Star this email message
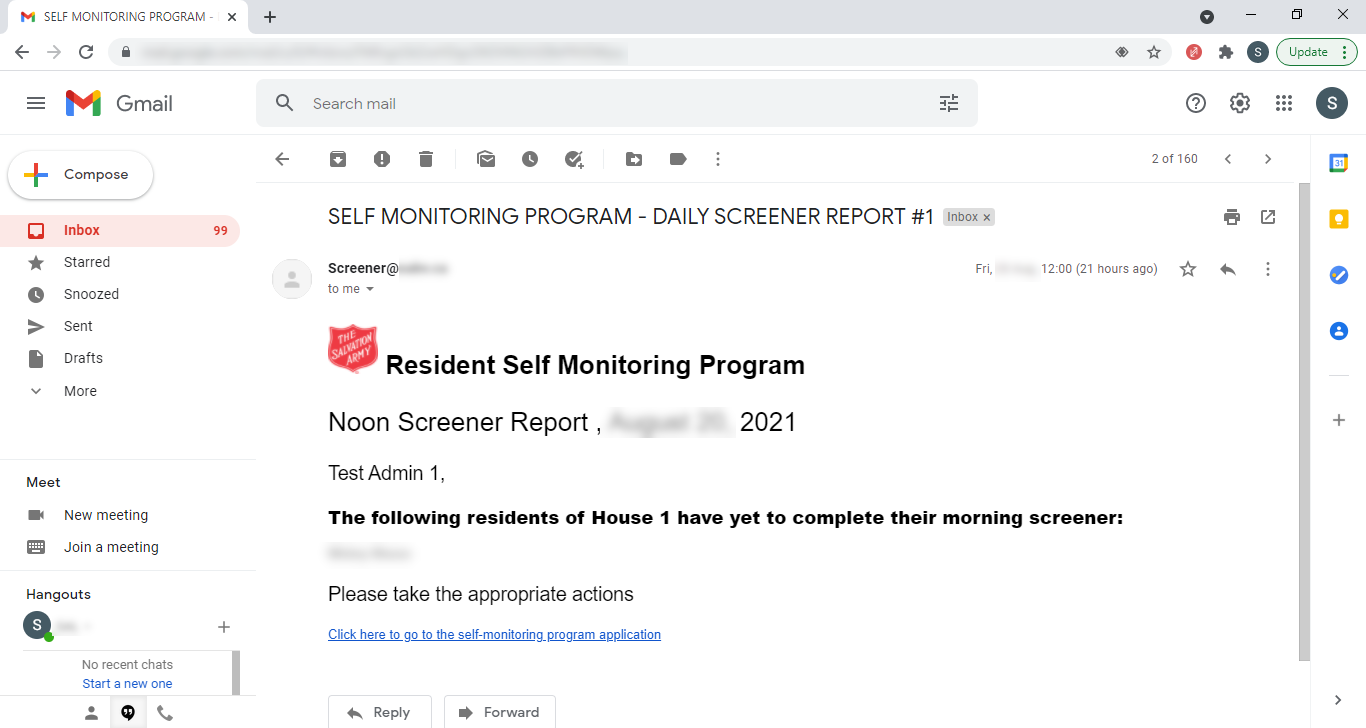The width and height of the screenshot is (1366, 728). [1188, 269]
